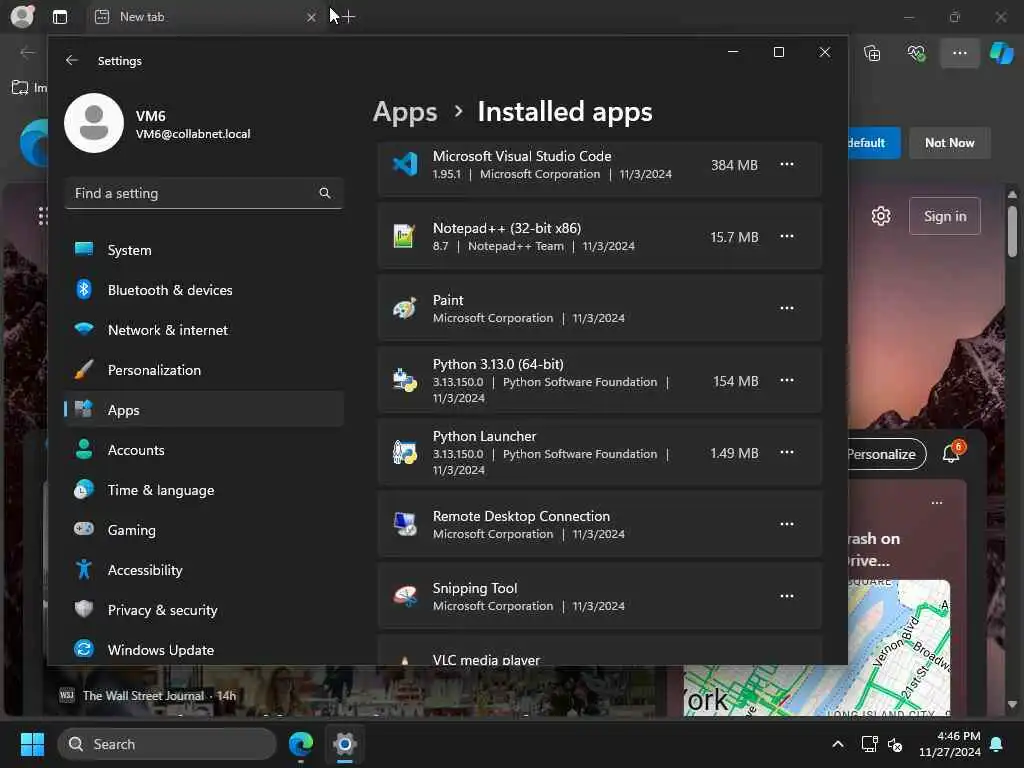Click the Time & language clock icon
This screenshot has width=1024, height=768.
coord(84,489)
